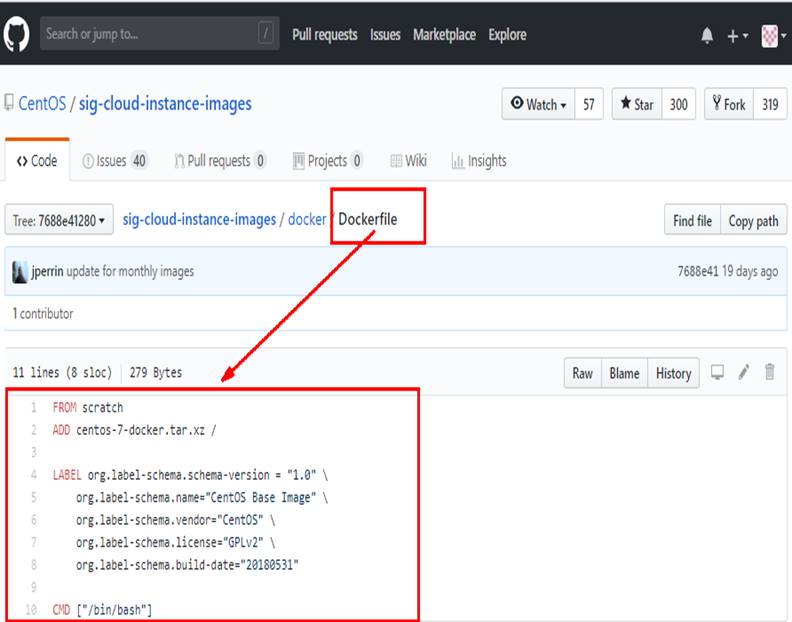The height and width of the screenshot is (622, 792).
Task: Click the 1 contributor label
Action: 43,313
